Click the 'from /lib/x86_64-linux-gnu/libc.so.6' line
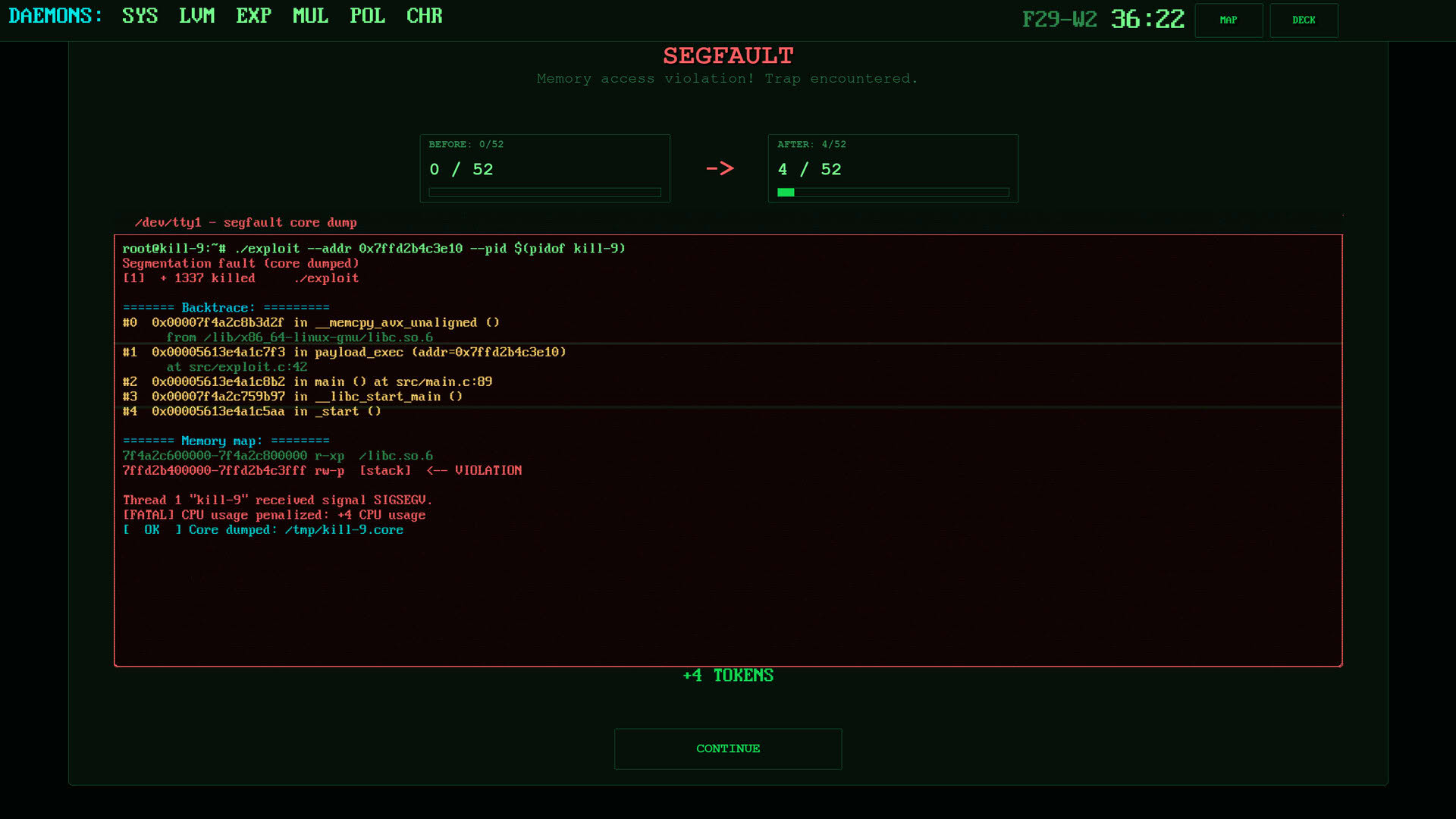 300,337
